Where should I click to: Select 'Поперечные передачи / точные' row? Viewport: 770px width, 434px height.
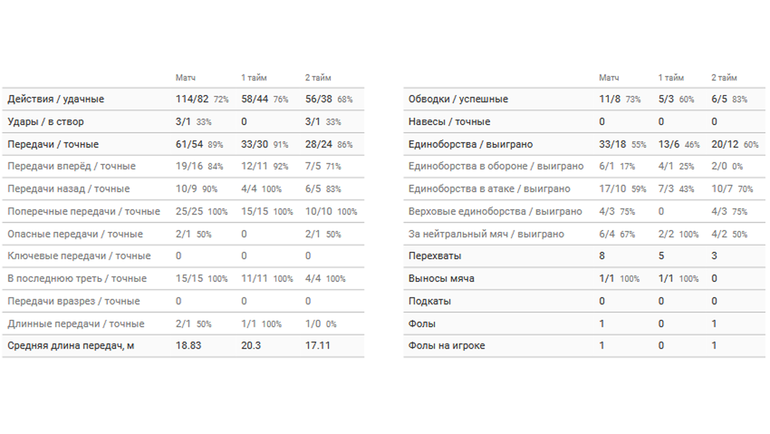[83, 211]
